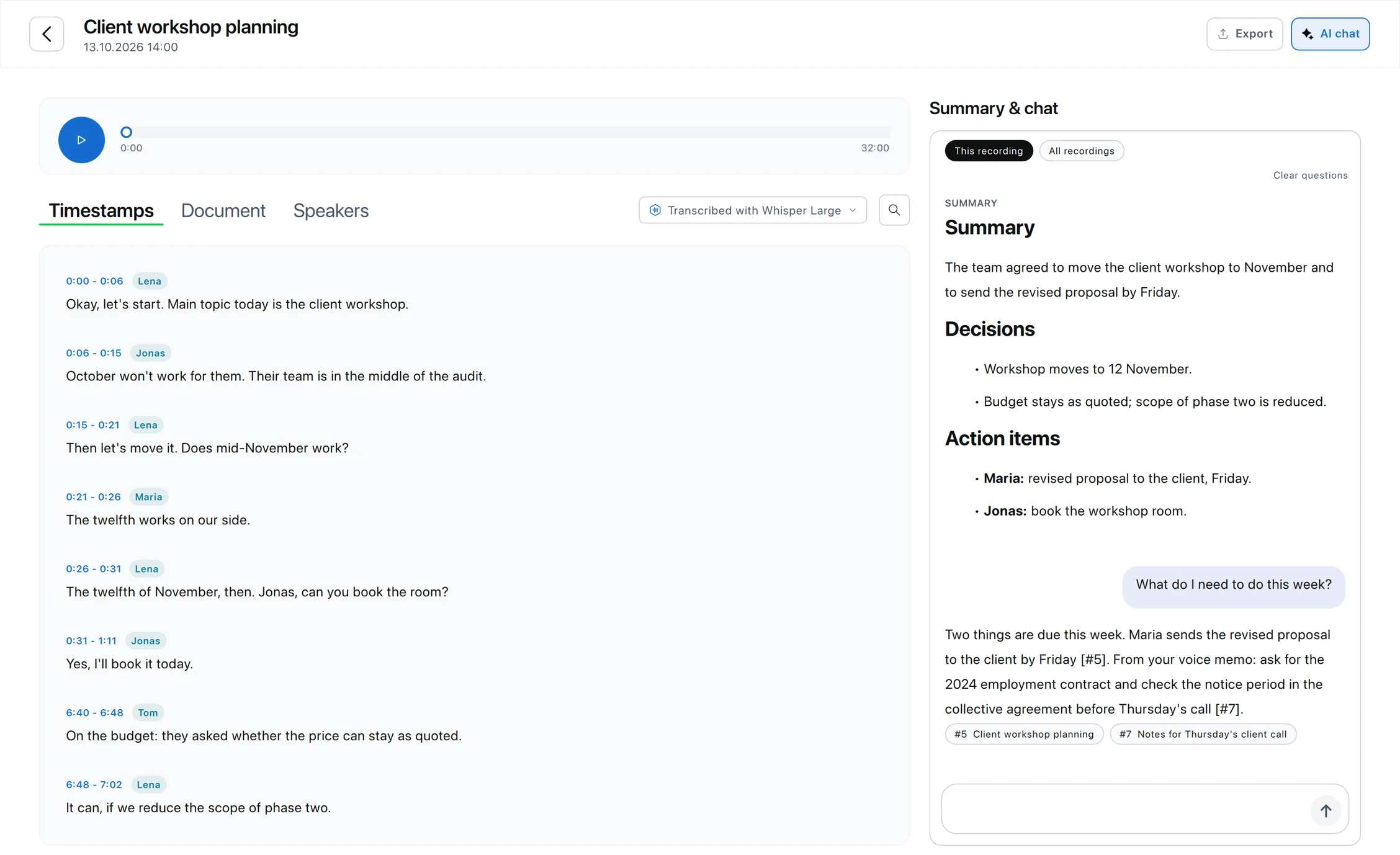Viewport: 1400px width, 855px height.
Task: Open the AI chat button
Action: click(x=1330, y=34)
